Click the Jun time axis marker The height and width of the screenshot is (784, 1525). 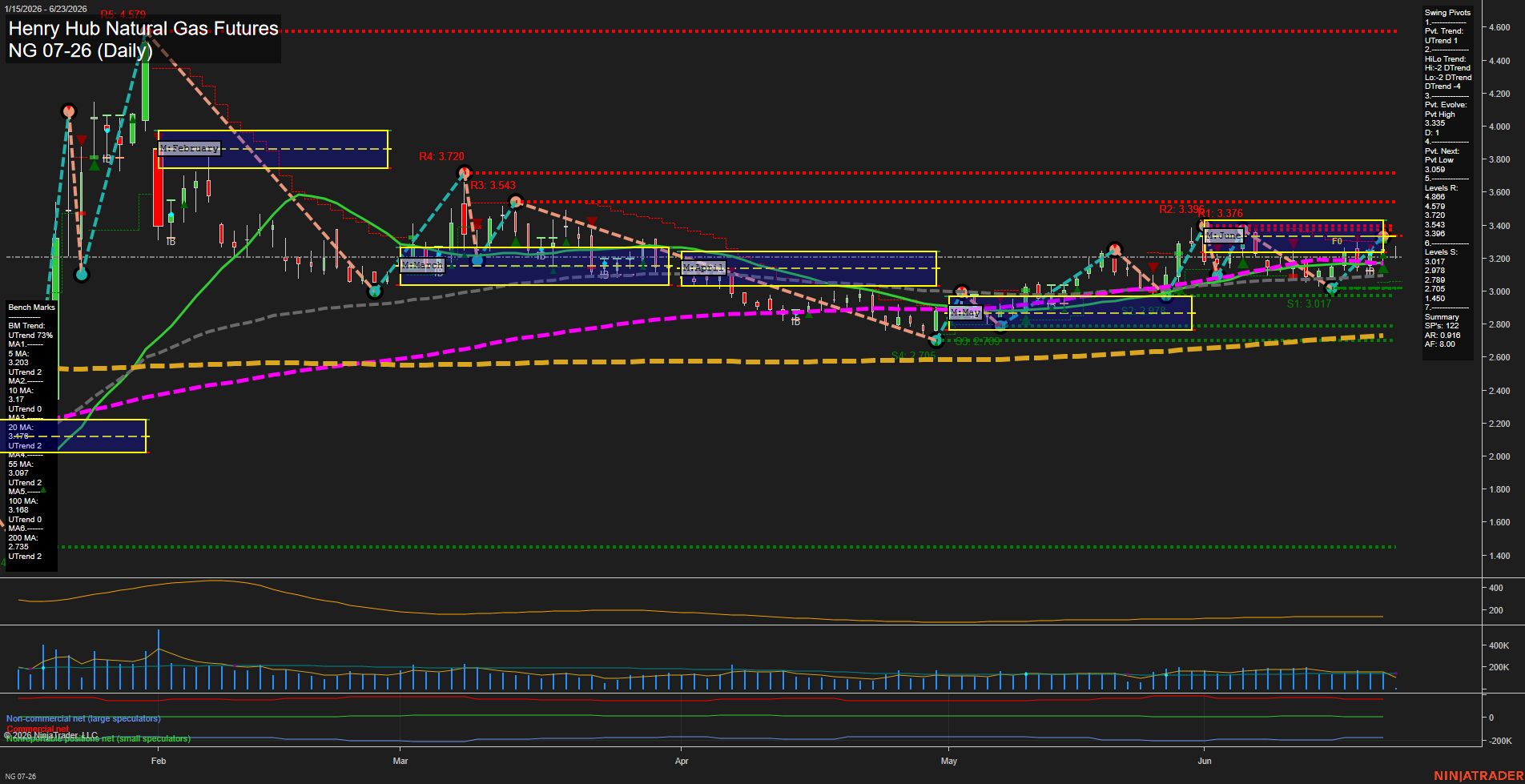click(1204, 761)
